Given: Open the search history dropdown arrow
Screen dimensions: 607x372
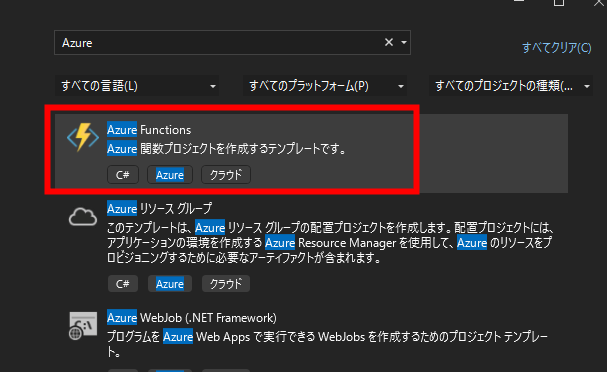Looking at the screenshot, I should tap(404, 42).
